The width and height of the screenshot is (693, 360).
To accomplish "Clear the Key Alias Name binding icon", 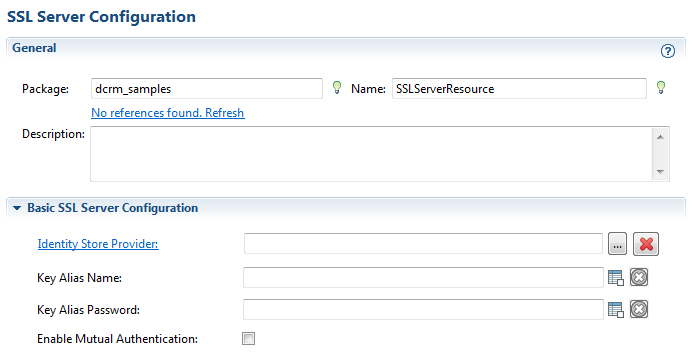I will [639, 277].
